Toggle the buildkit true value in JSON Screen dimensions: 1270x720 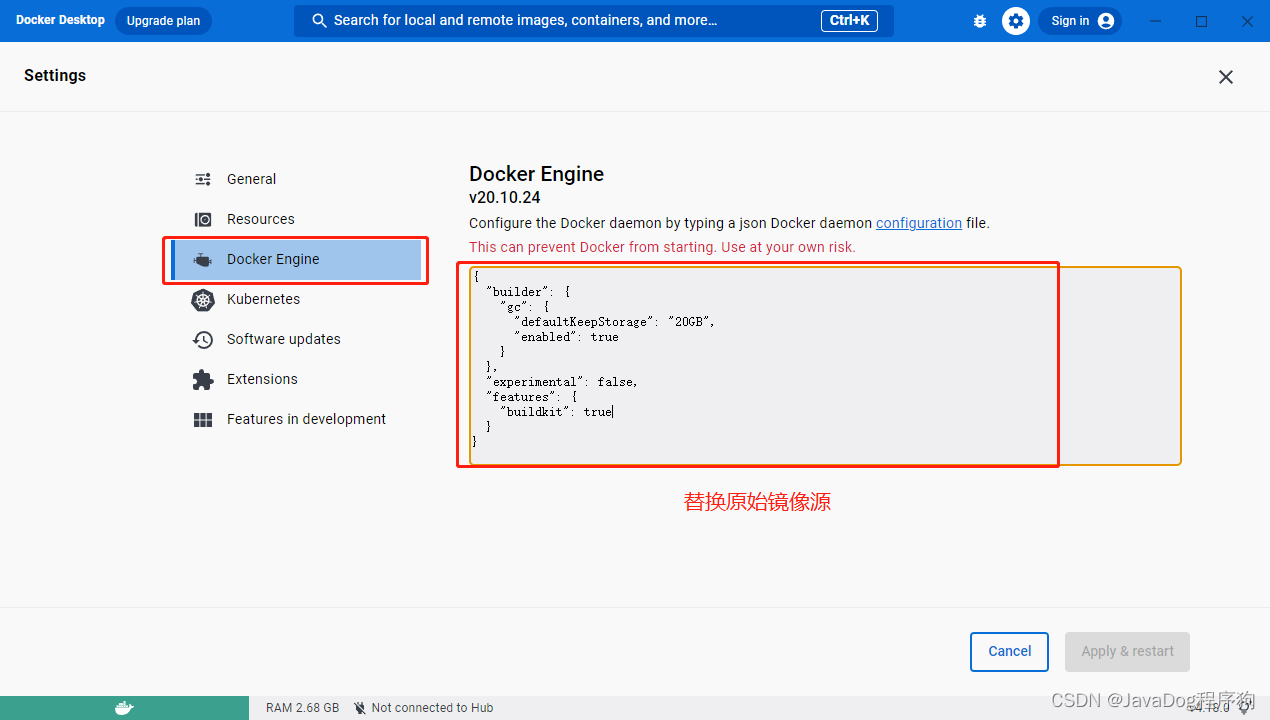pyautogui.click(x=596, y=411)
